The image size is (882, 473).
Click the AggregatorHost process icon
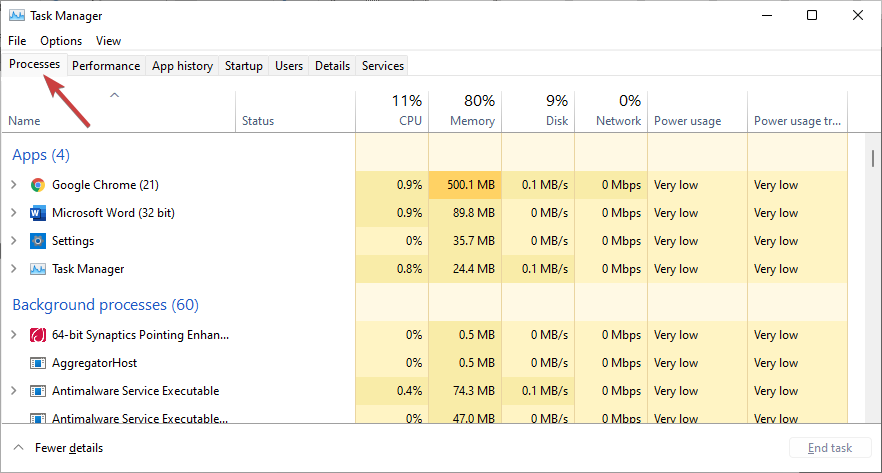pos(38,363)
